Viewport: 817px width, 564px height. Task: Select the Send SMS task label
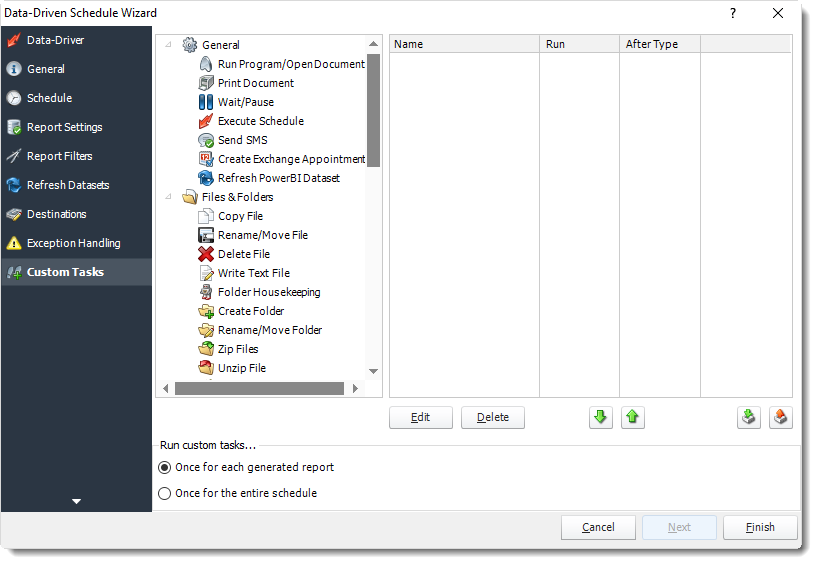click(242, 140)
